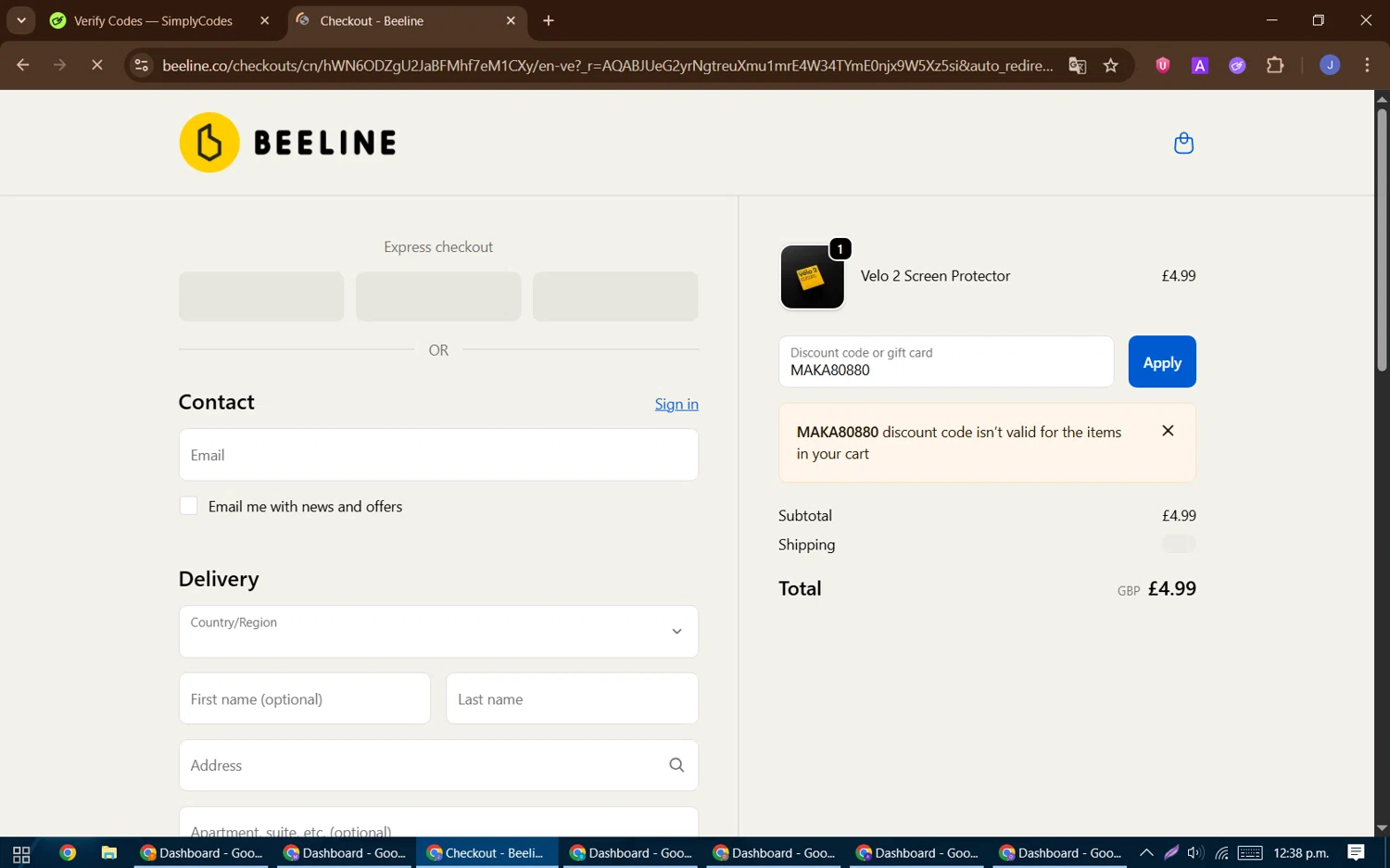This screenshot has height=868, width=1390.
Task: Open the Chrome three-dot menu
Action: (1368, 65)
